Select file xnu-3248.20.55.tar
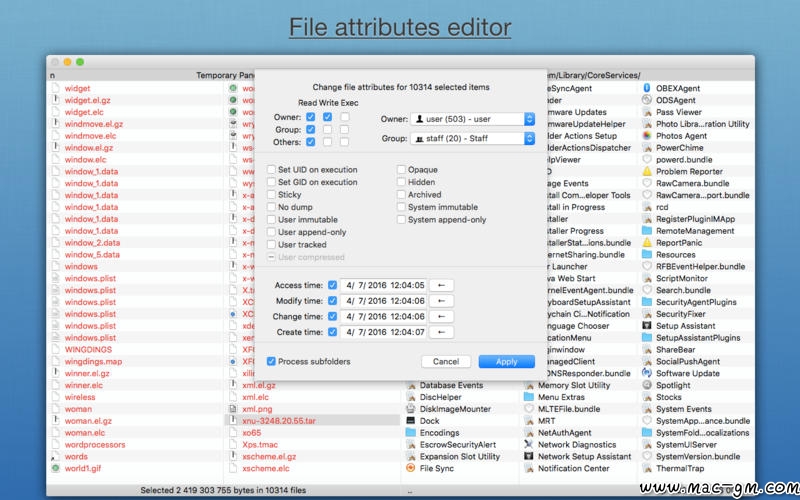800x500 pixels. 279,420
